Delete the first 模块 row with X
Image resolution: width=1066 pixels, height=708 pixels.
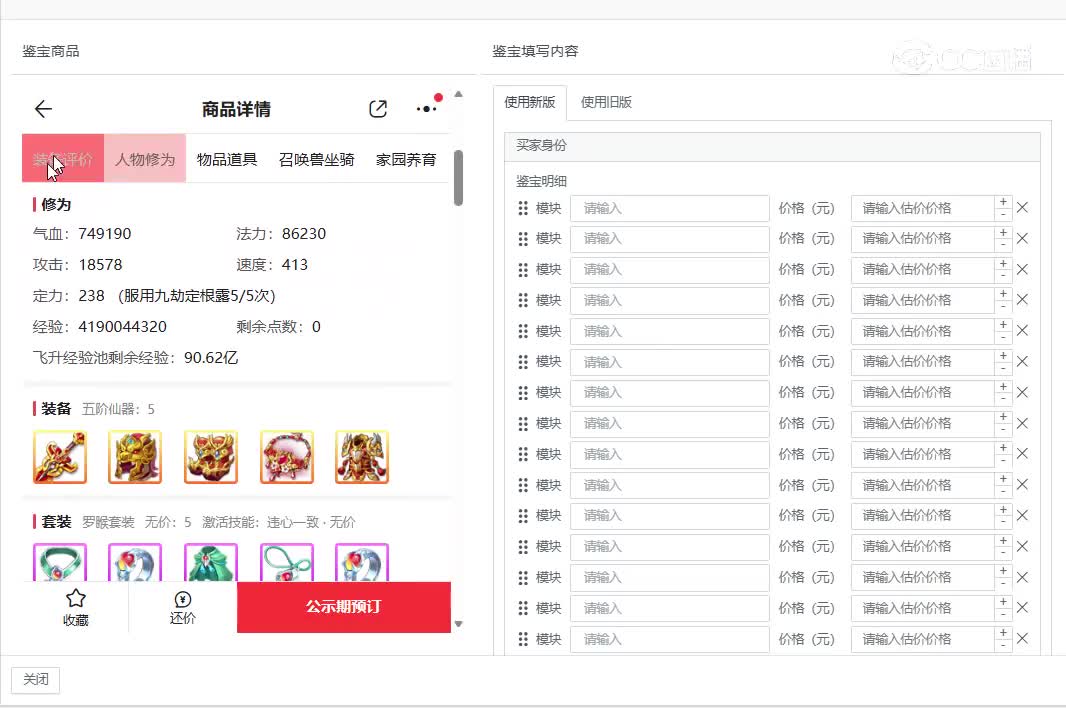point(1022,208)
